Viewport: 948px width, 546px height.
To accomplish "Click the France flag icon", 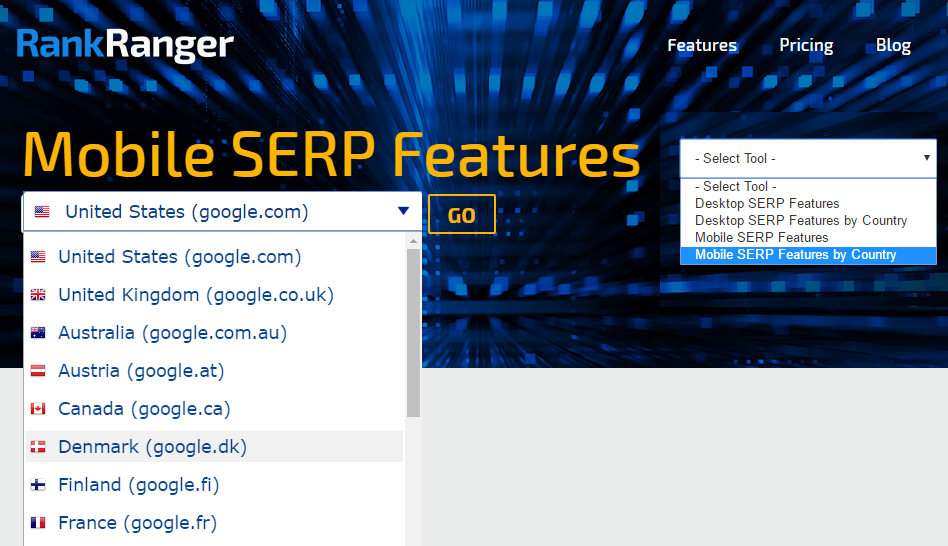I will 38,523.
